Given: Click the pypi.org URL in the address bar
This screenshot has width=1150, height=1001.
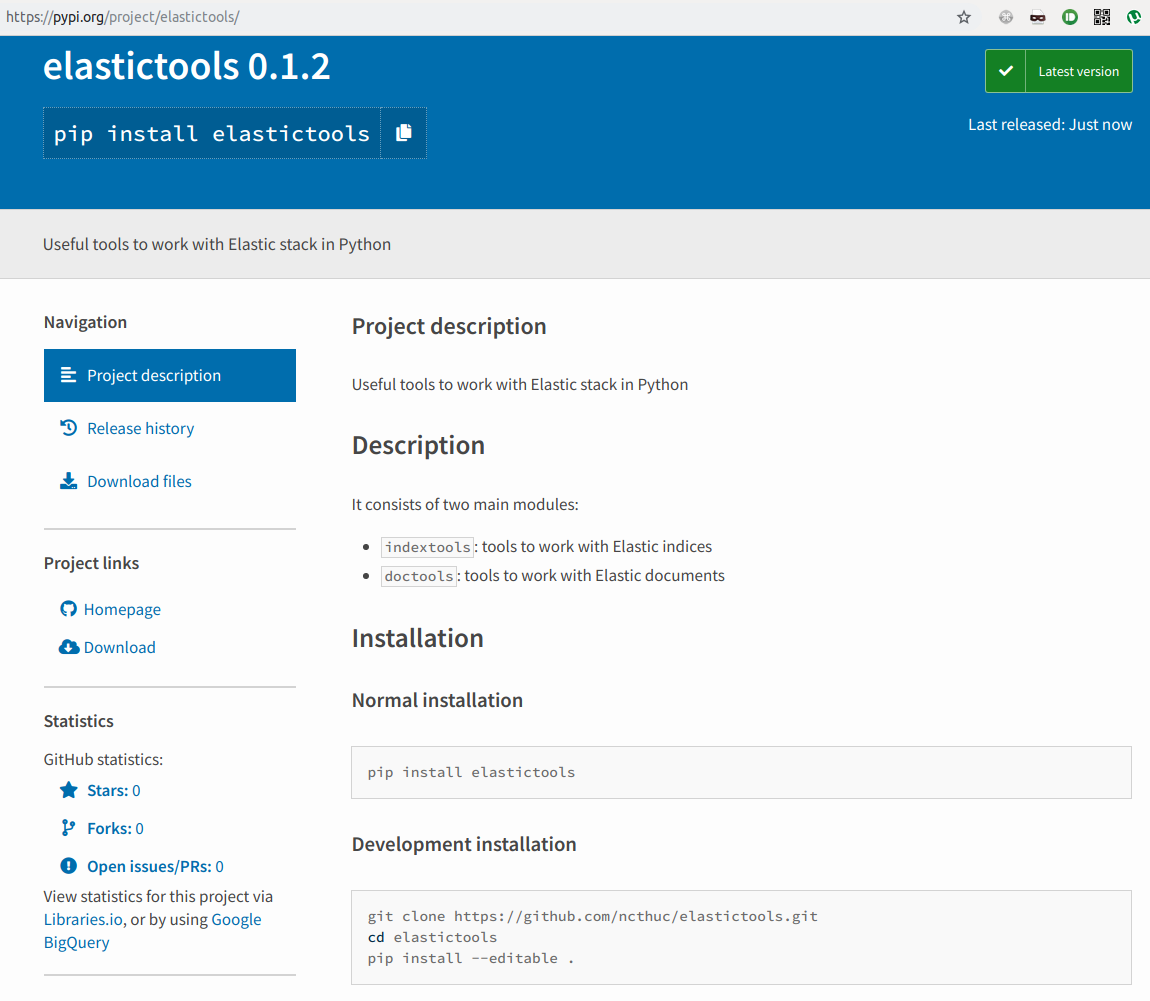Looking at the screenshot, I should (x=122, y=17).
